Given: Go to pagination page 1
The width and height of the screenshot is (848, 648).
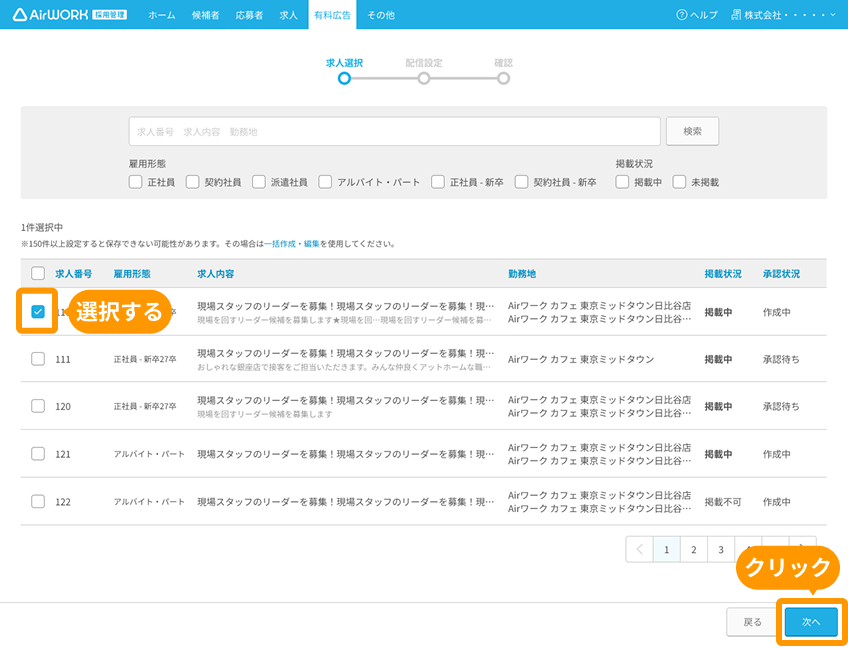Looking at the screenshot, I should point(666,550).
